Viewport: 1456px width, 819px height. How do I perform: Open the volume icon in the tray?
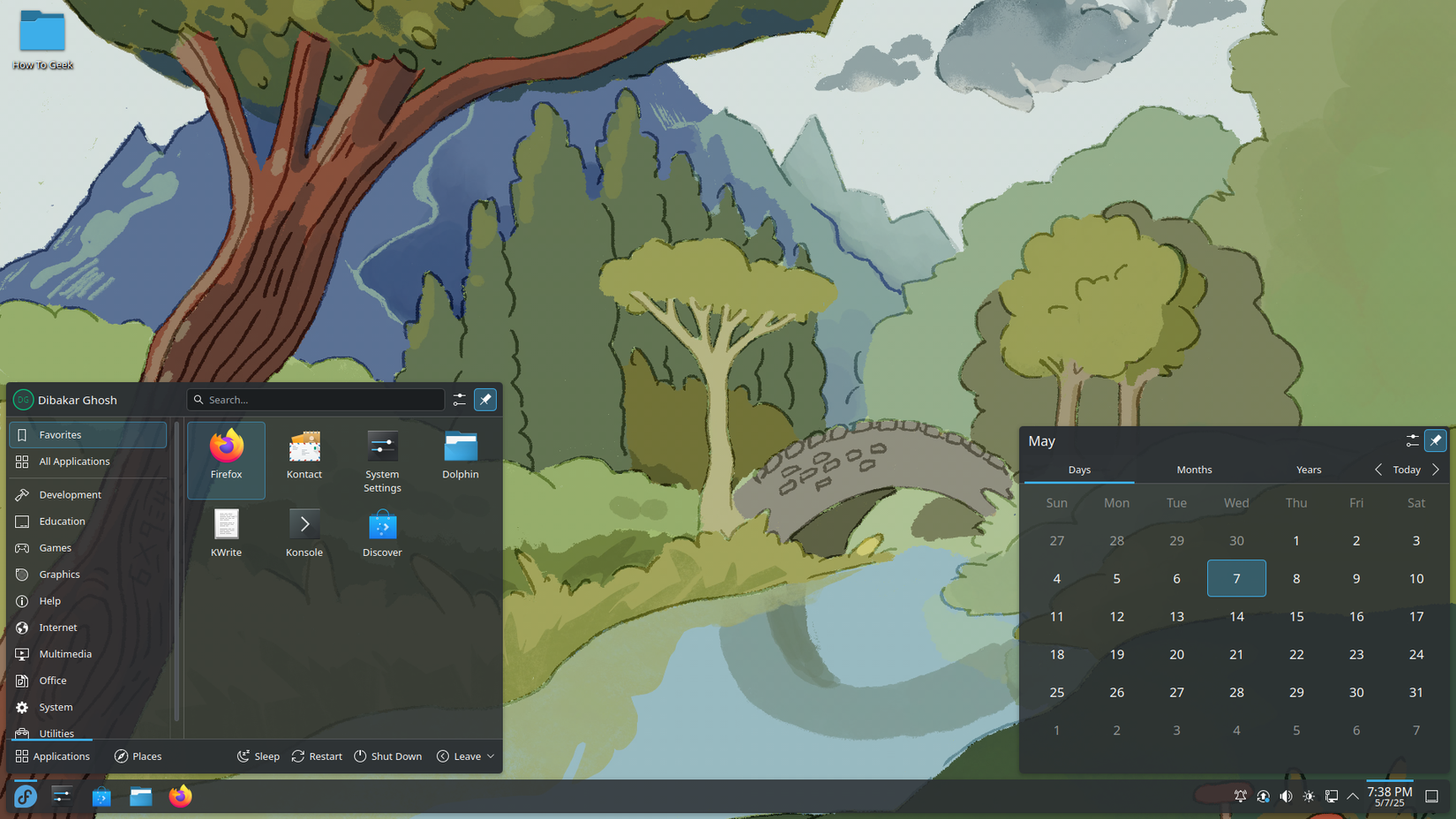click(1287, 795)
